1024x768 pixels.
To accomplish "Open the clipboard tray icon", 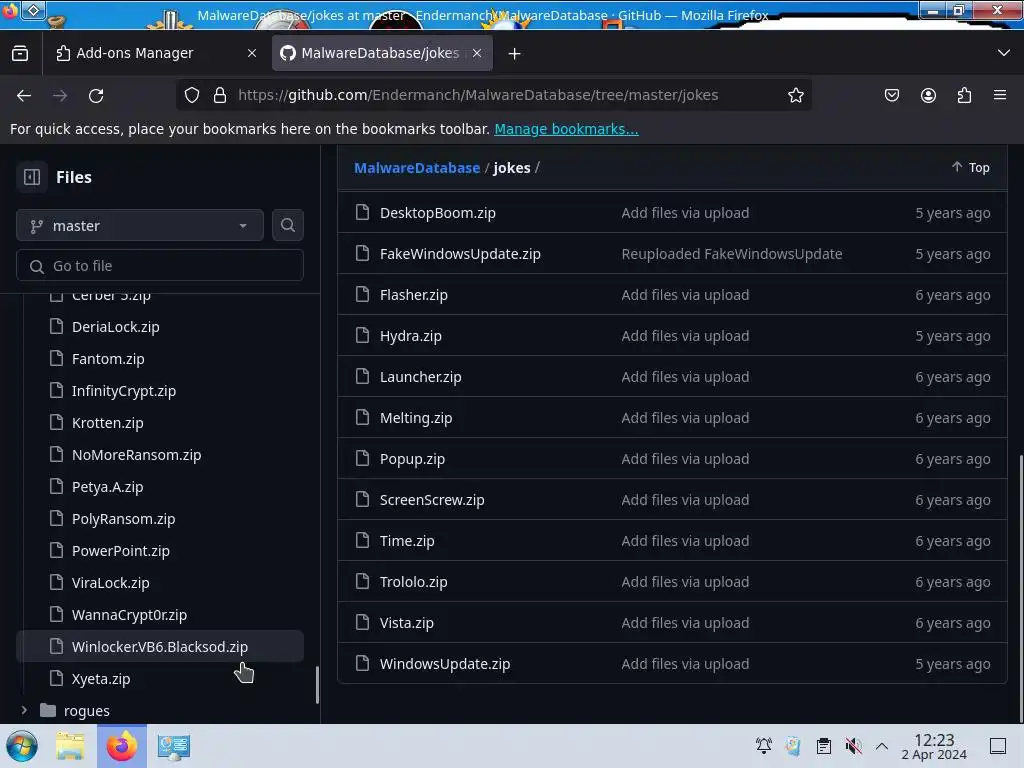I will (x=824, y=746).
